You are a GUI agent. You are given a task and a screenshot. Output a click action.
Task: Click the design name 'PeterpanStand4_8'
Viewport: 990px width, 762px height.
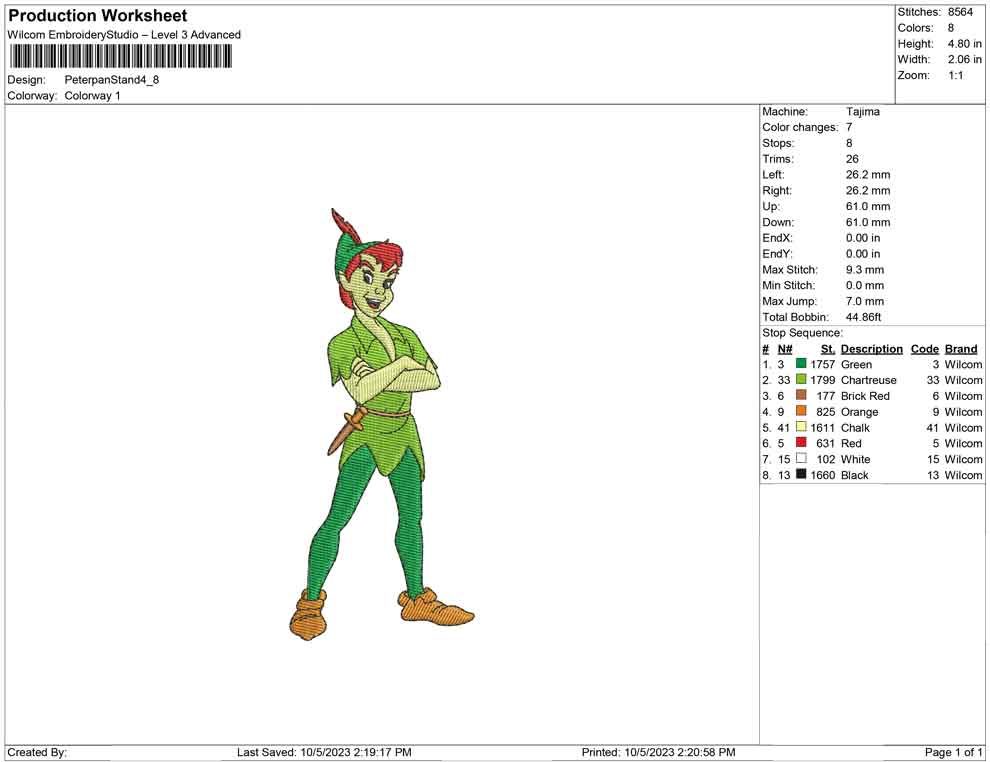tap(112, 80)
